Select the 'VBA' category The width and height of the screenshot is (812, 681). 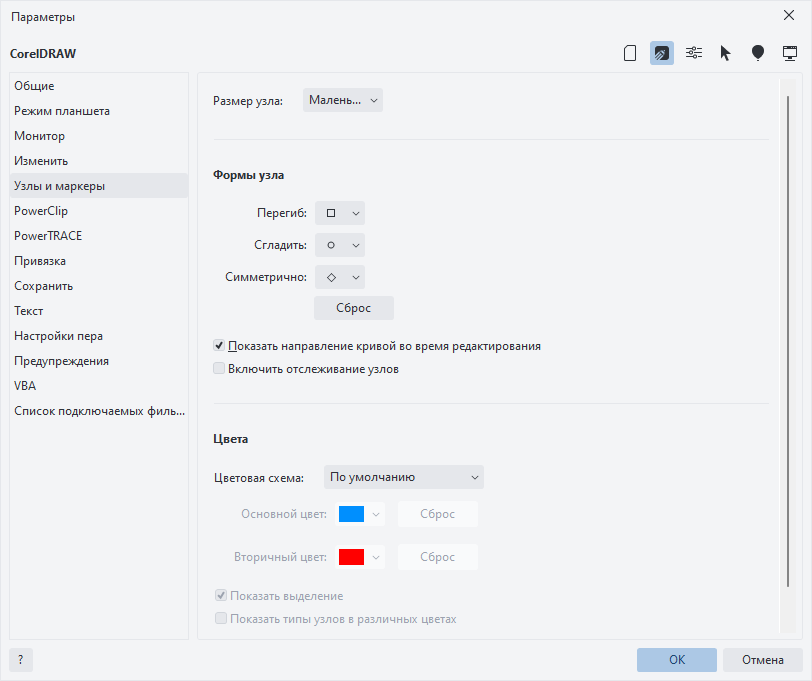pos(99,386)
